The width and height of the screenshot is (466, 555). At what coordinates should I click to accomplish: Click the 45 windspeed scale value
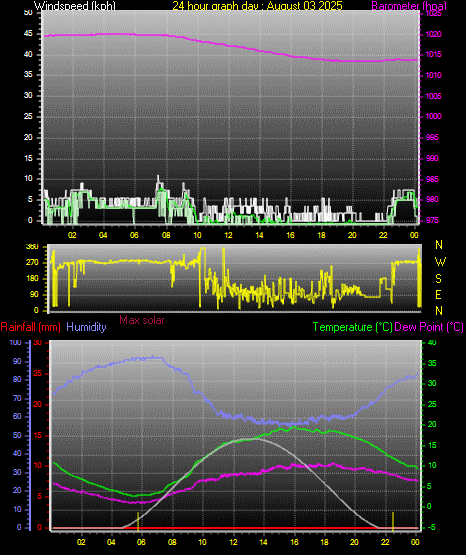(x=28, y=34)
